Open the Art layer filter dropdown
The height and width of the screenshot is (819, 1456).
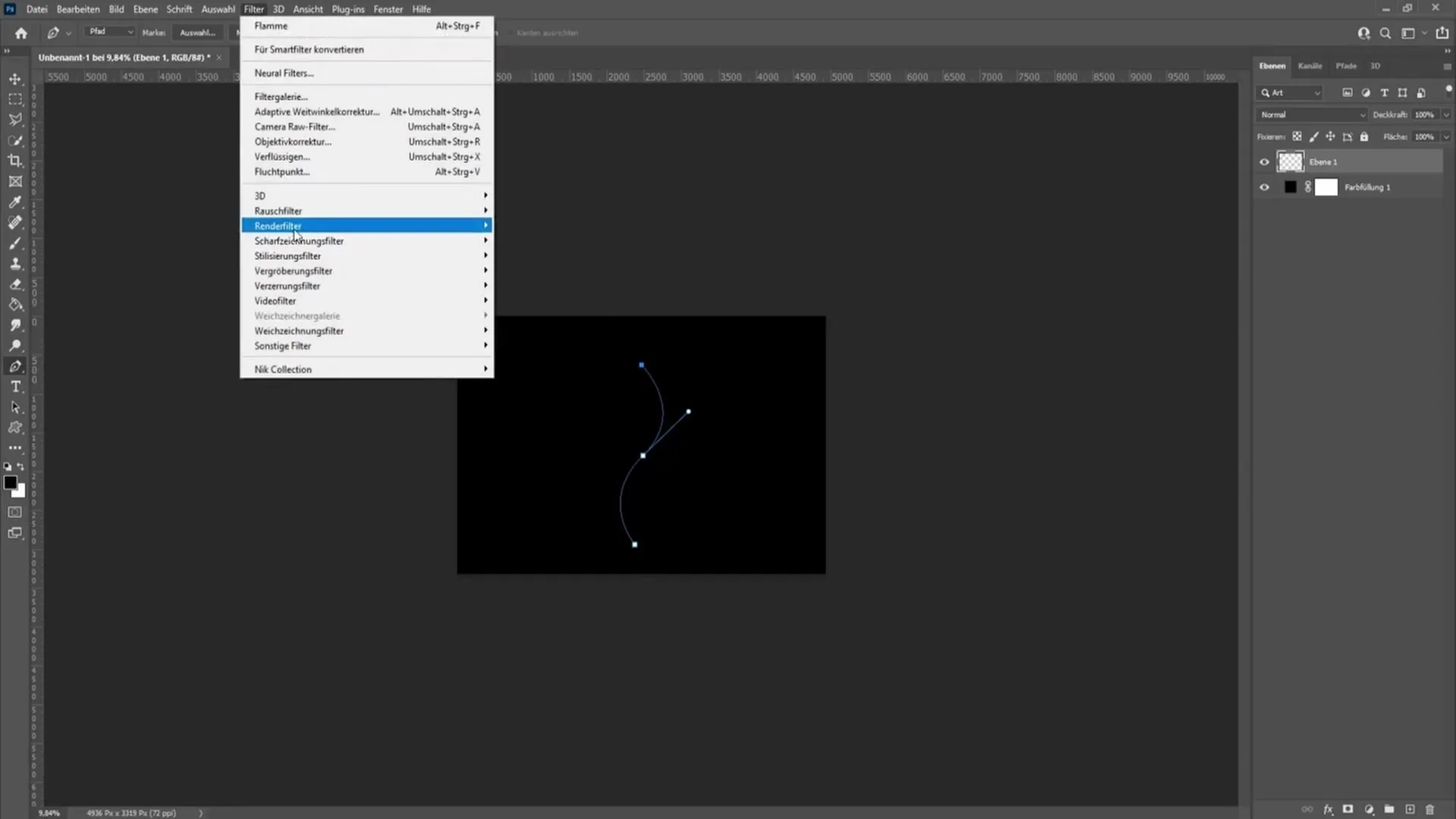point(1291,93)
